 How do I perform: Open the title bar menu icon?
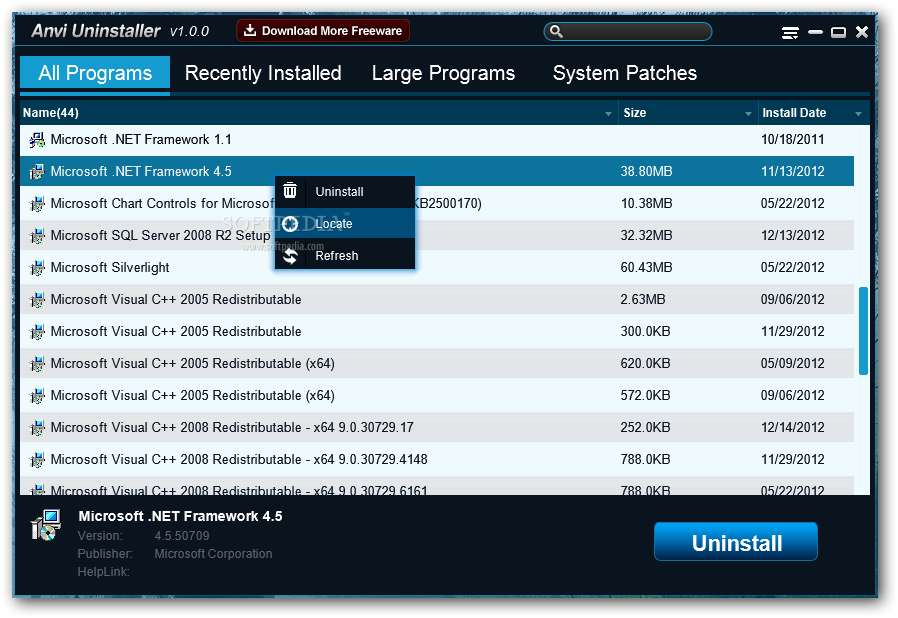coord(790,33)
